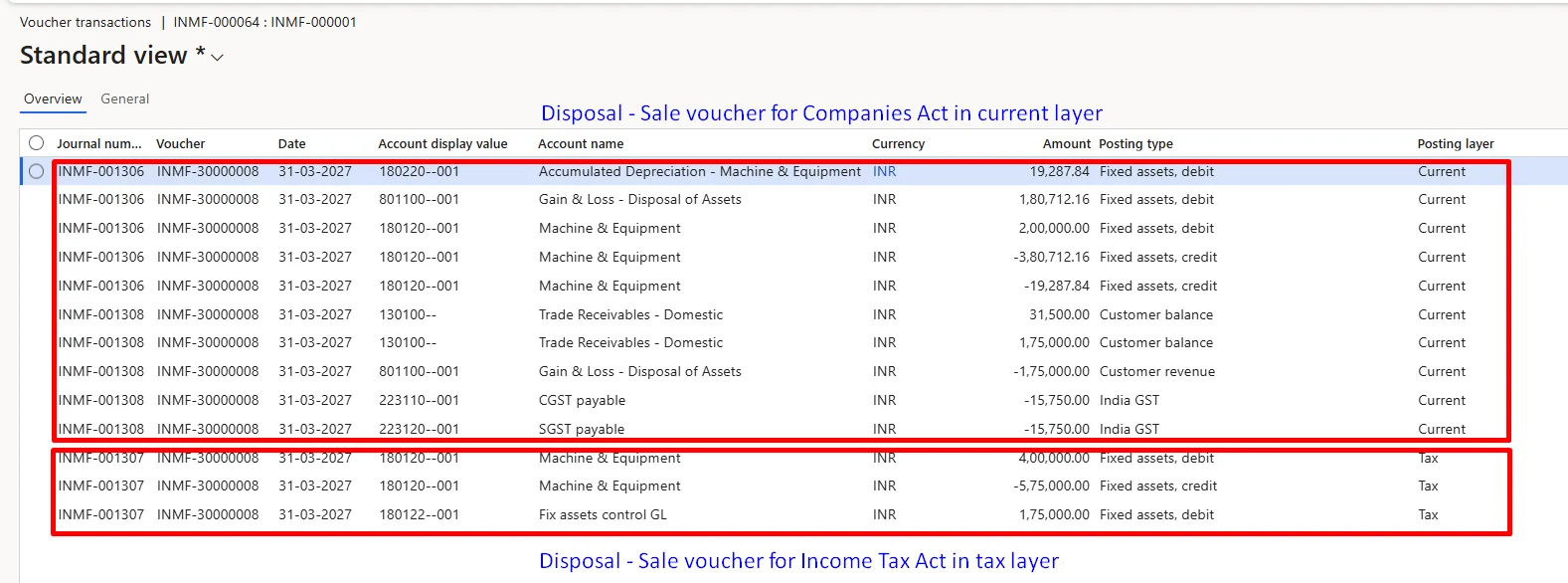Screen dimensions: 1568x583
Task: Click the INMF-000064 : INMF-000001 title text
Action: [264, 22]
